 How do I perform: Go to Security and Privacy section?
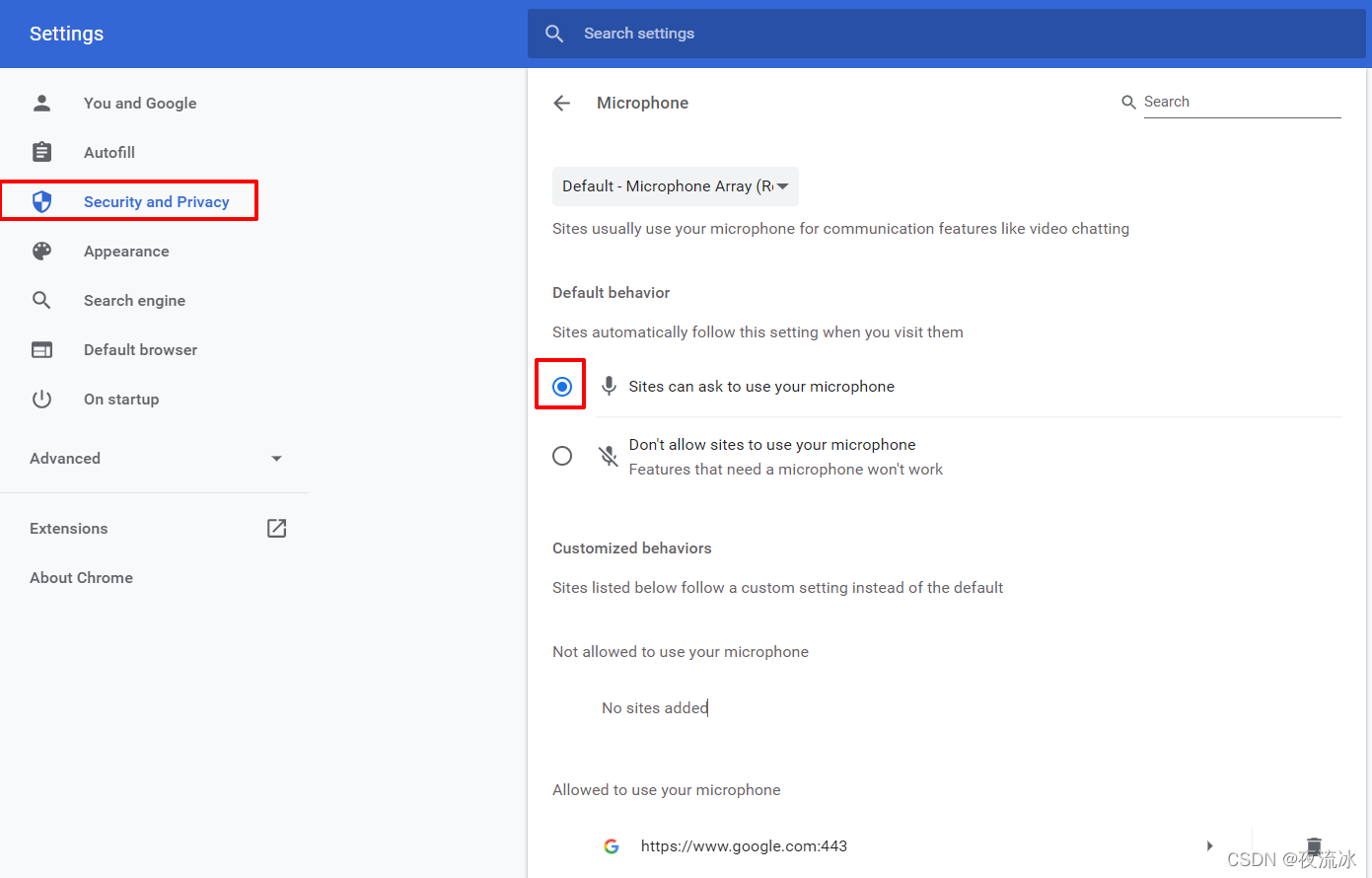[156, 201]
